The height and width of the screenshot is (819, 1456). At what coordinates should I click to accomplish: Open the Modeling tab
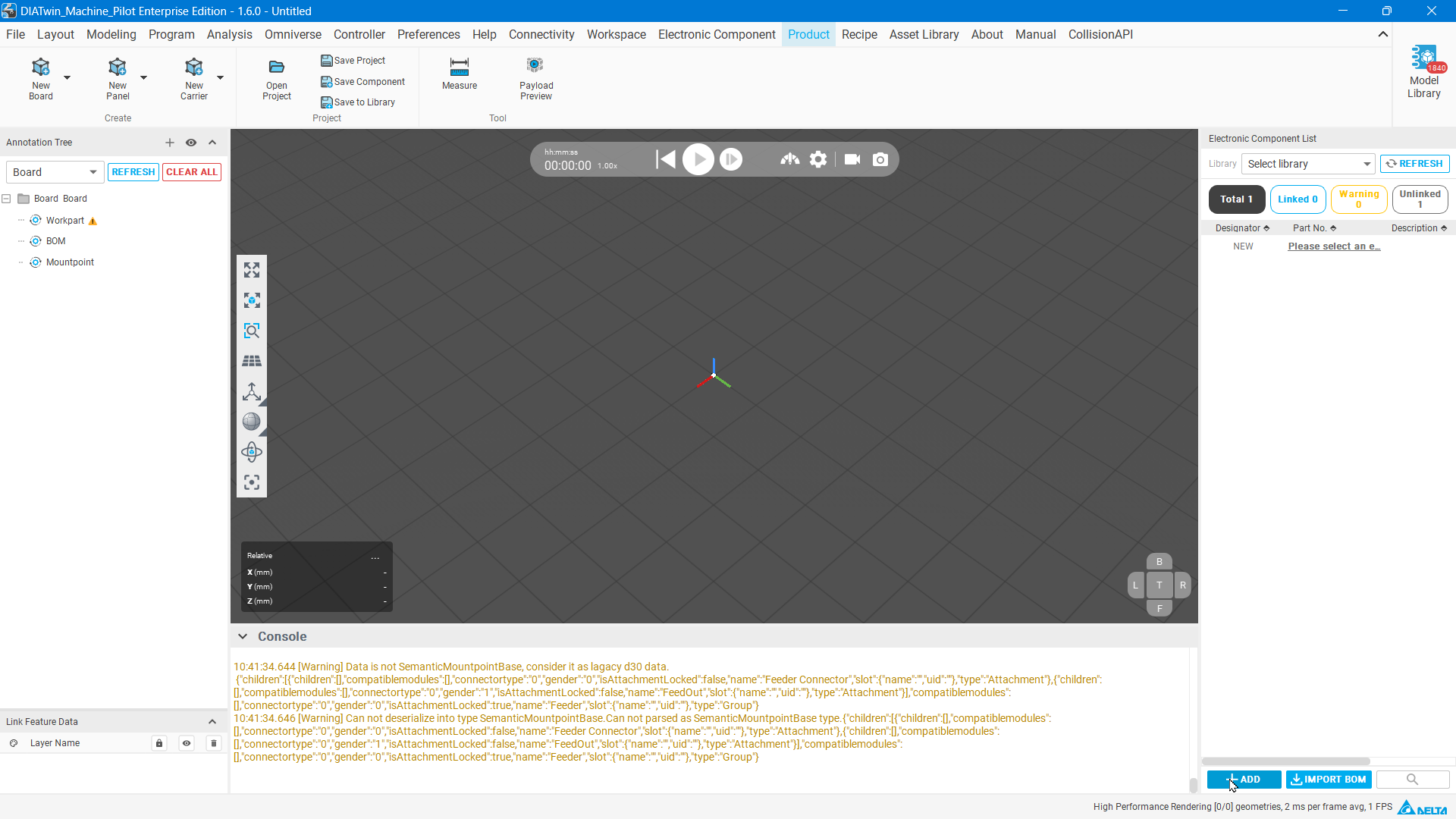(x=111, y=34)
